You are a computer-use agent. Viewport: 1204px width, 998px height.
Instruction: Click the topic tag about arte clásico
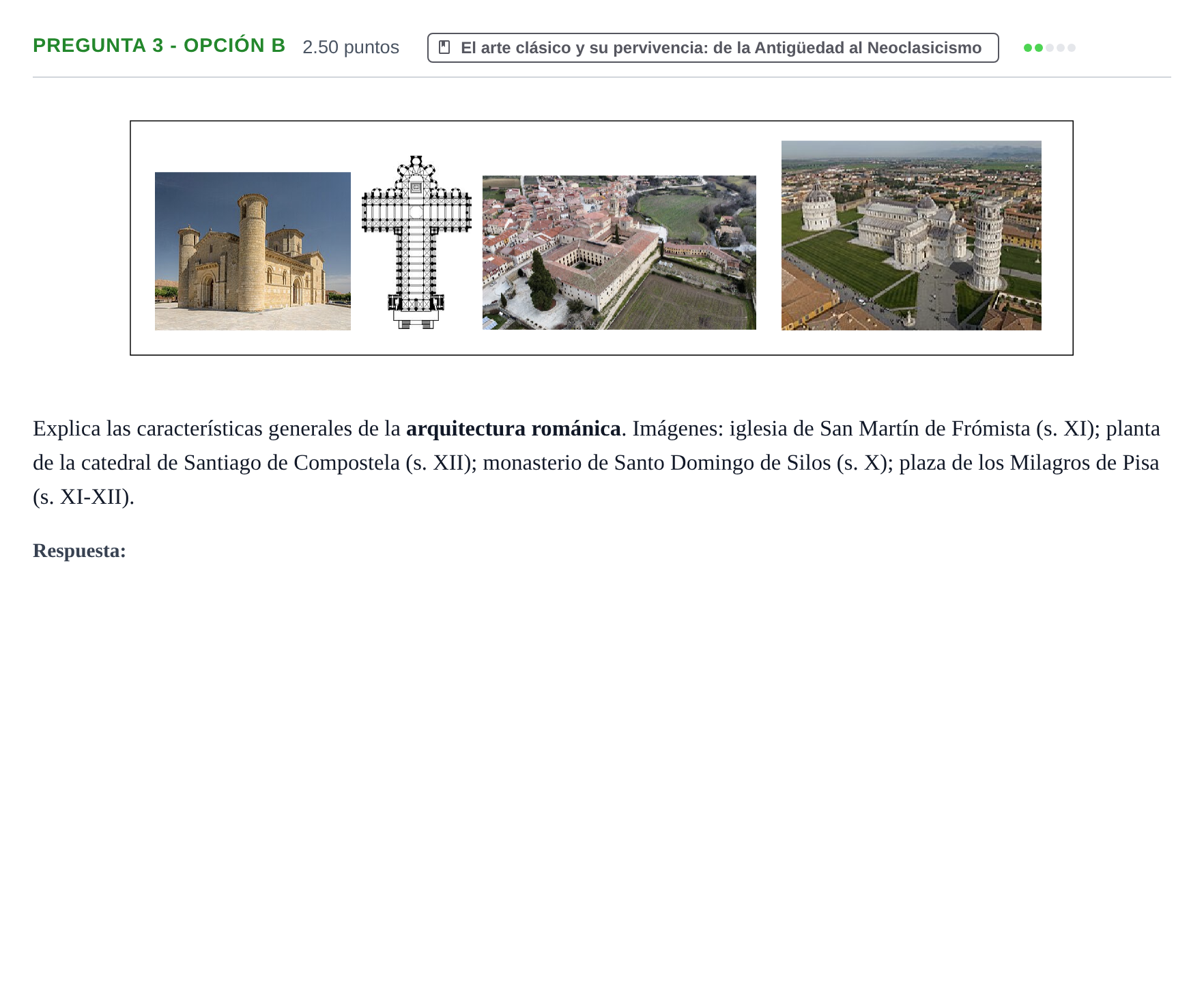tap(713, 48)
